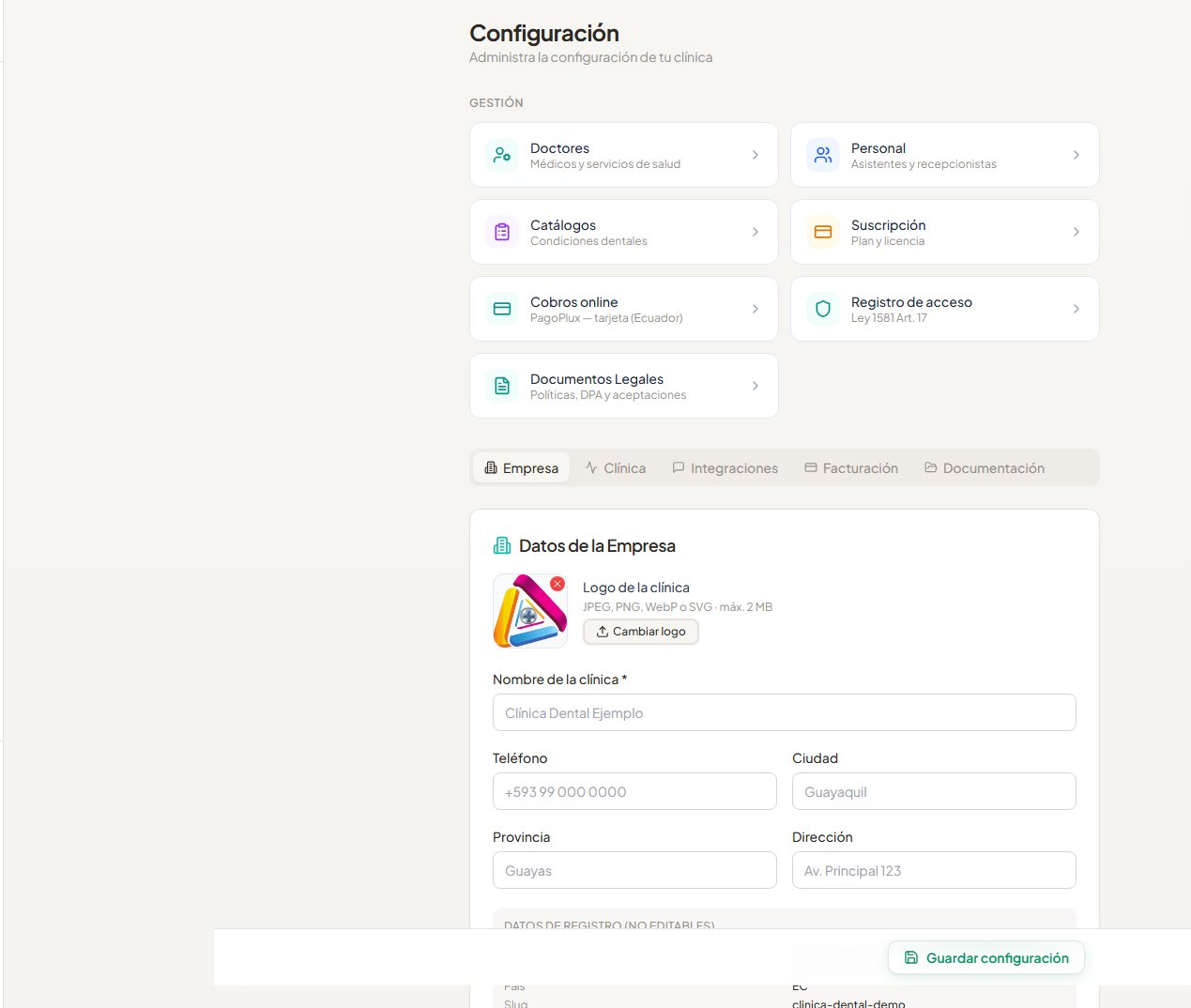Click the save icon in Guardar configuración
Viewport: 1191px width, 1008px height.
910,957
